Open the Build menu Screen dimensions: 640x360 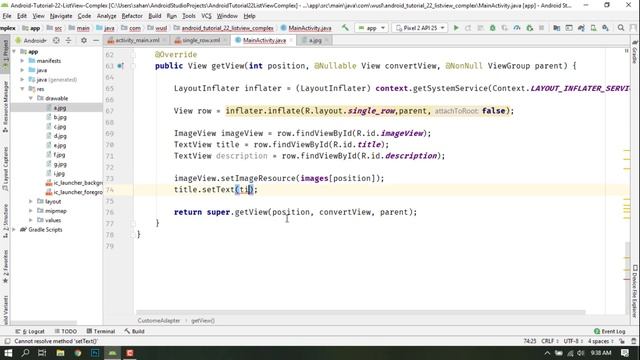(x=155, y=16)
